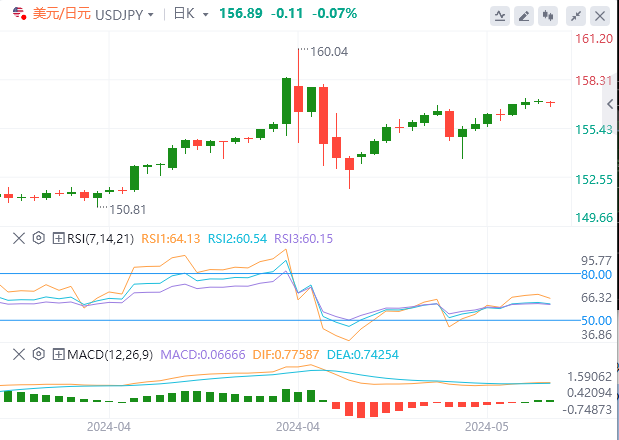619x440 pixels.
Task: Open MACD indicator settings gear
Action: coord(38,354)
